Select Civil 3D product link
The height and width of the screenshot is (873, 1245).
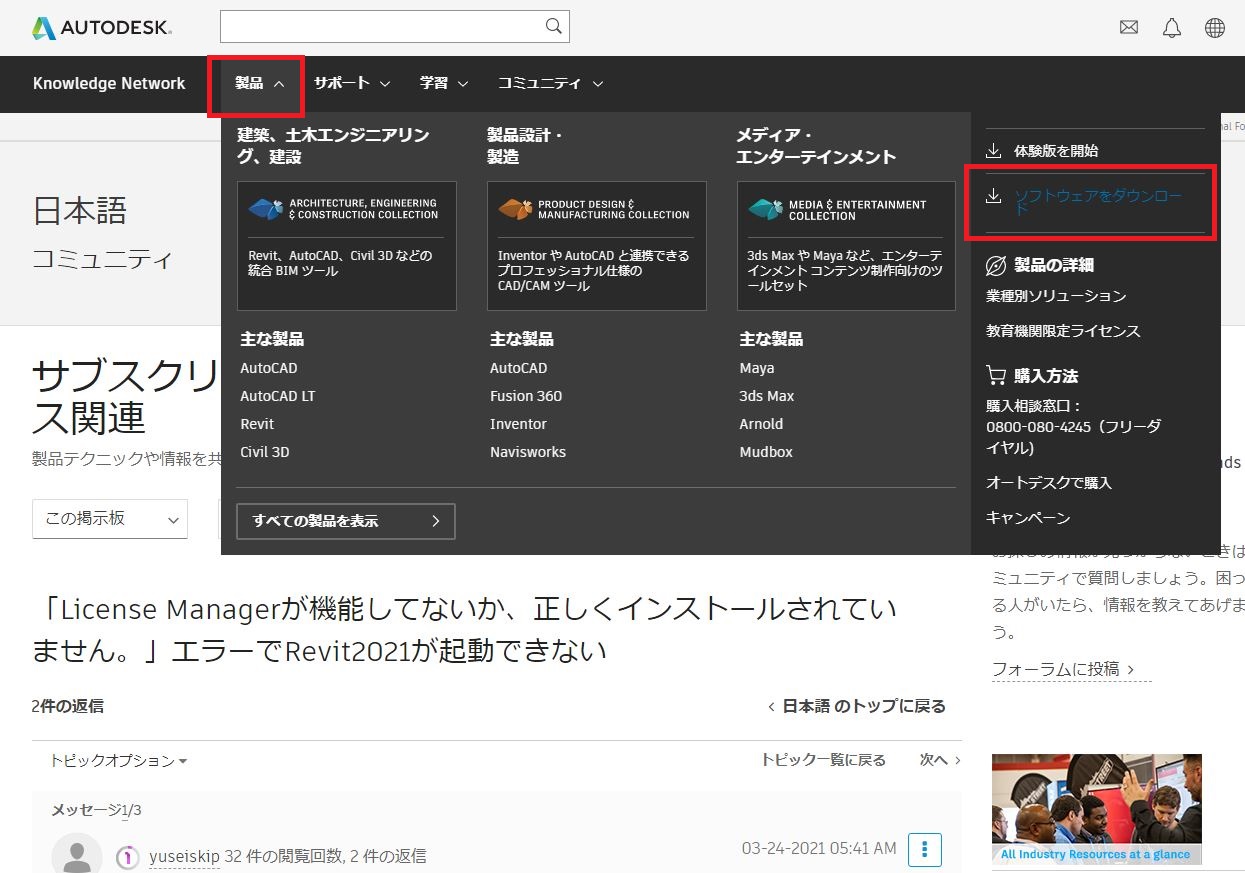(265, 452)
